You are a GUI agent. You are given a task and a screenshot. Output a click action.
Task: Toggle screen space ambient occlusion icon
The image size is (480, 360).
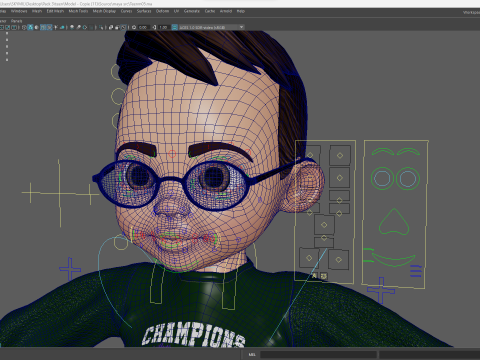(72, 27)
